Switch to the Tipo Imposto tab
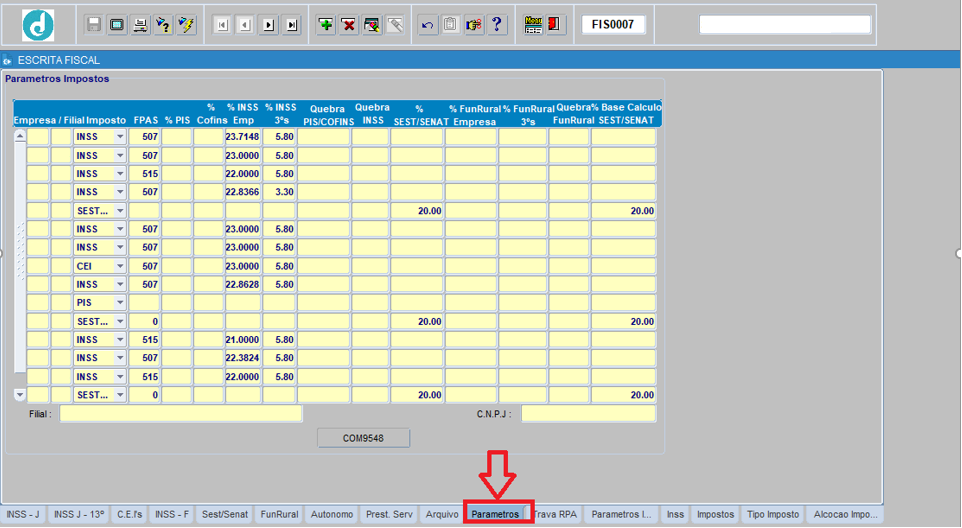 pos(773,515)
